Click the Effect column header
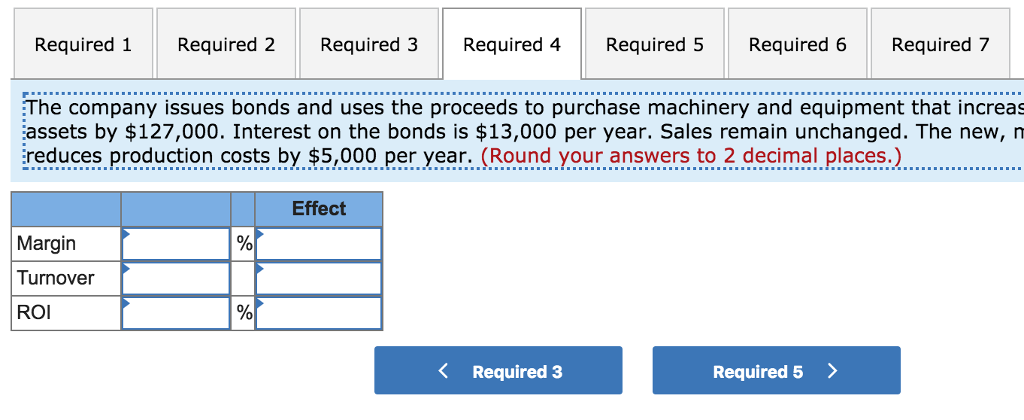Screen dimensions: 1024x420 pos(319,209)
